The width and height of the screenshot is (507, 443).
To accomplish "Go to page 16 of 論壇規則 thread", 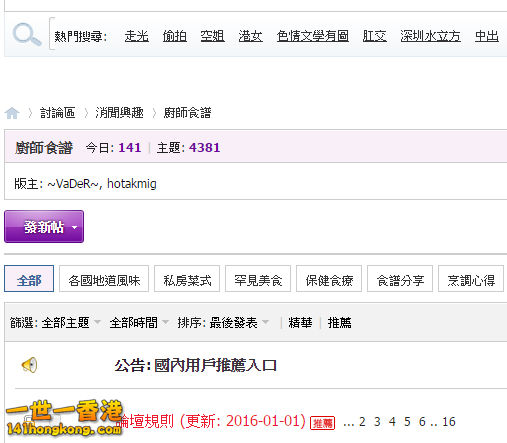I will click(x=449, y=422).
